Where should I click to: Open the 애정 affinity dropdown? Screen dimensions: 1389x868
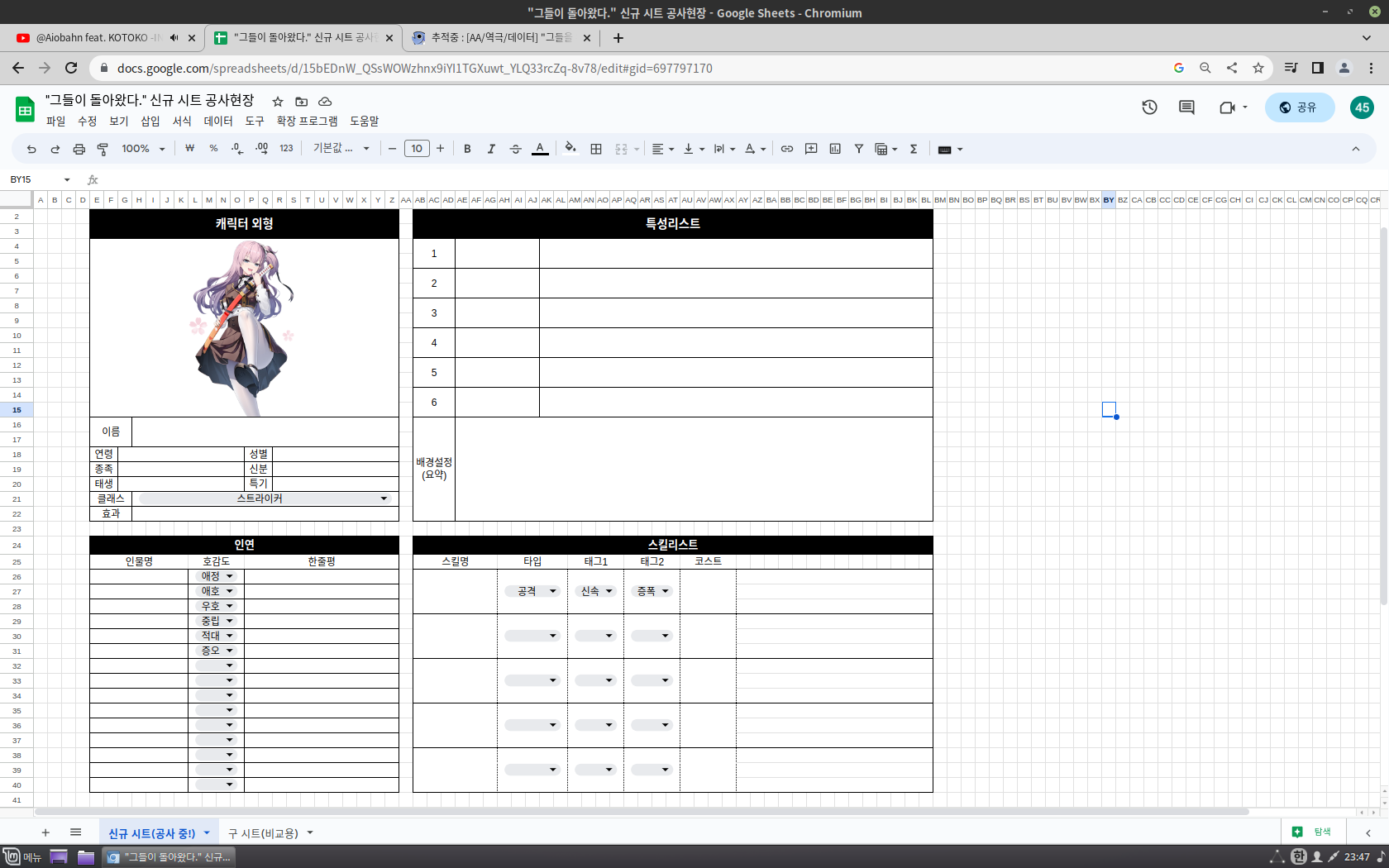[x=230, y=576]
